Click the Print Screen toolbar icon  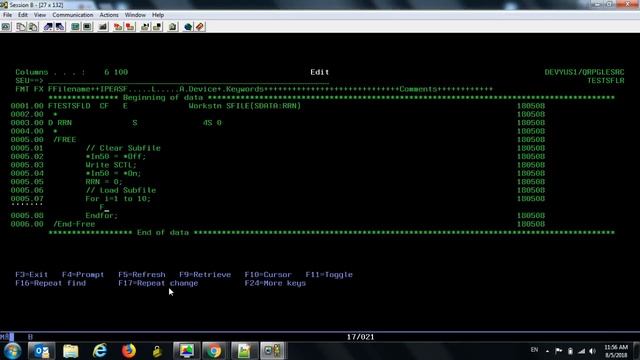(6, 27)
